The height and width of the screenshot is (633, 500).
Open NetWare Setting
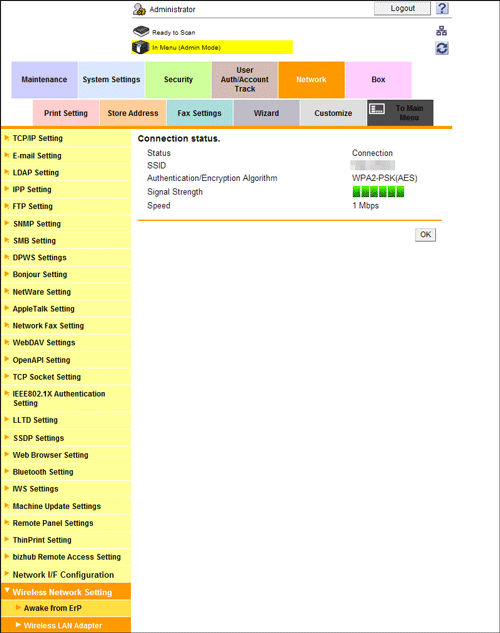(66, 292)
